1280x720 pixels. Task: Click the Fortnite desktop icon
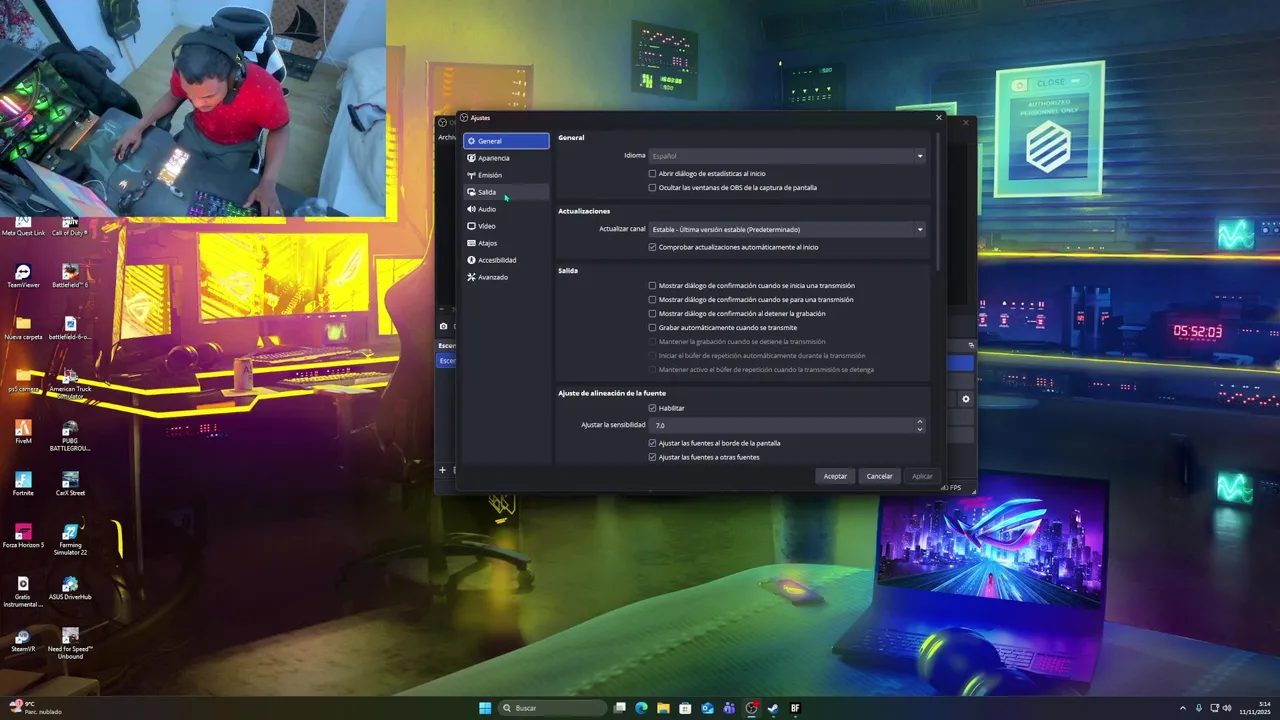pyautogui.click(x=23, y=484)
